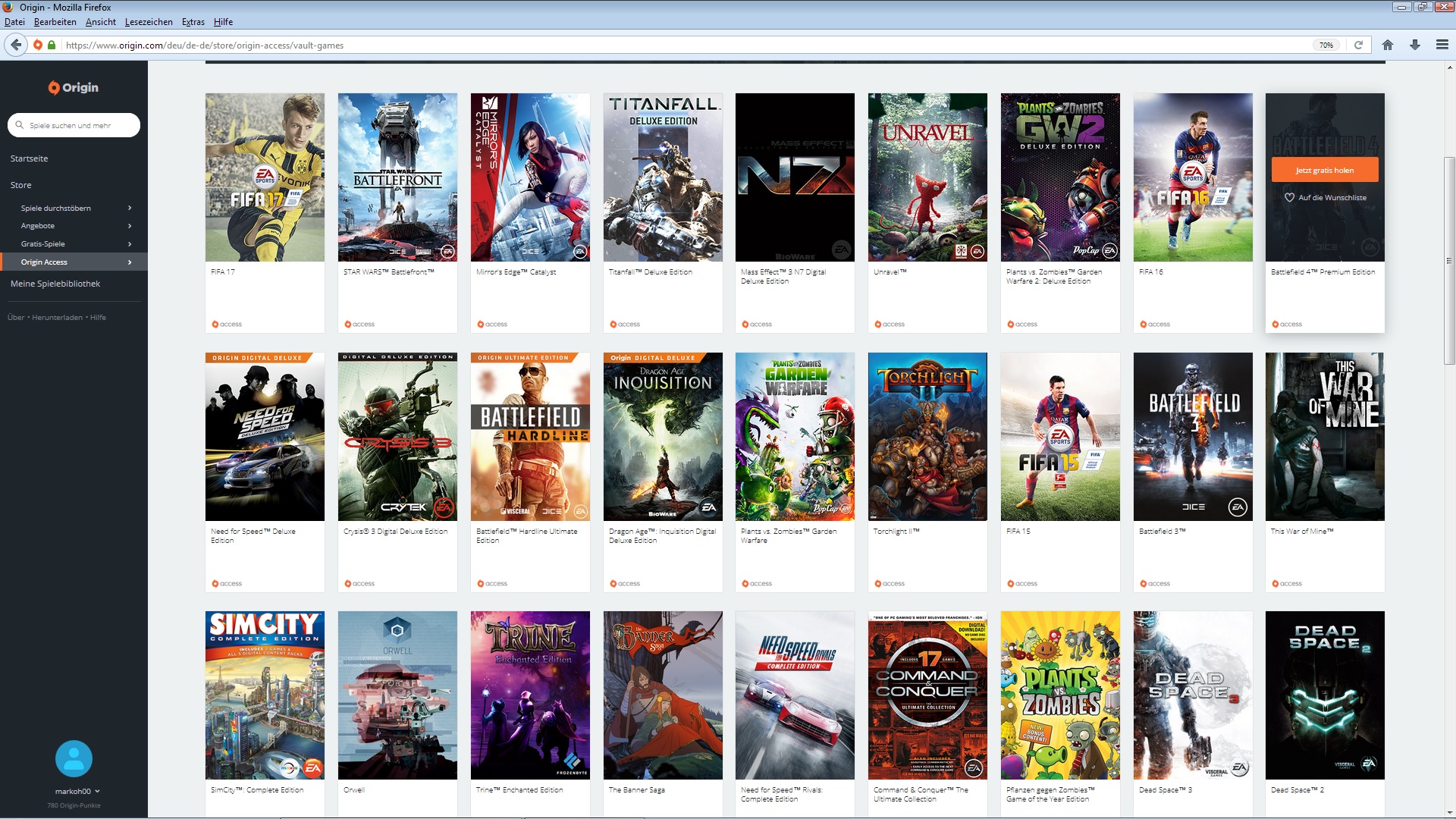Click the search magnifier icon in the sidebar
The width and height of the screenshot is (1456, 819).
click(x=20, y=125)
